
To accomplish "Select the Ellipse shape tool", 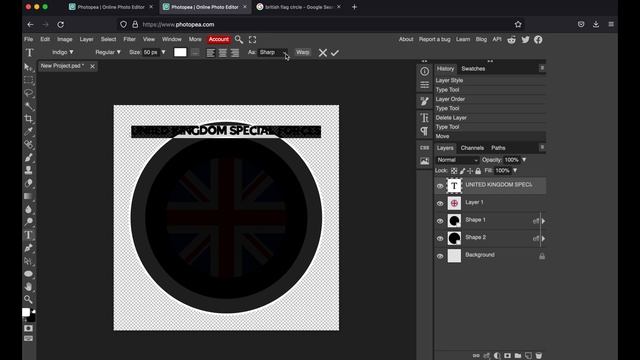I will [28, 274].
